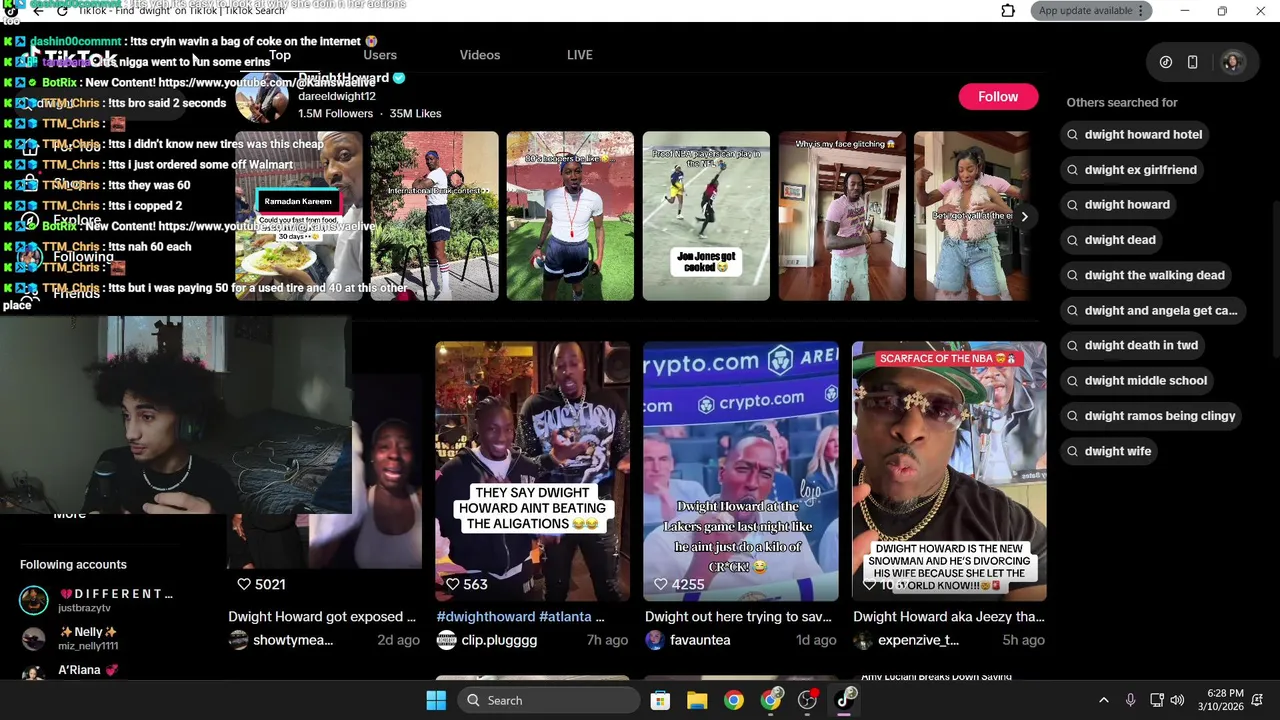This screenshot has height=720, width=1280.
Task: Open volume control in the system tray
Action: (1177, 700)
